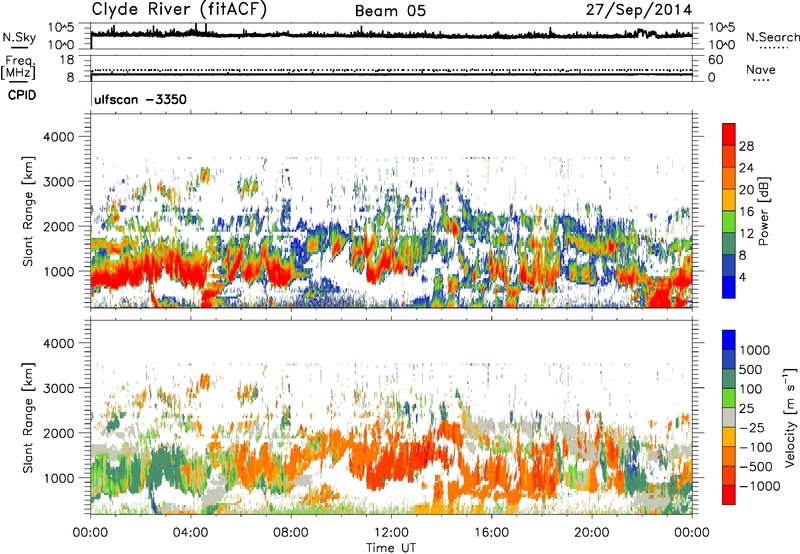Click the "08:00" time axis tick

[x=291, y=533]
